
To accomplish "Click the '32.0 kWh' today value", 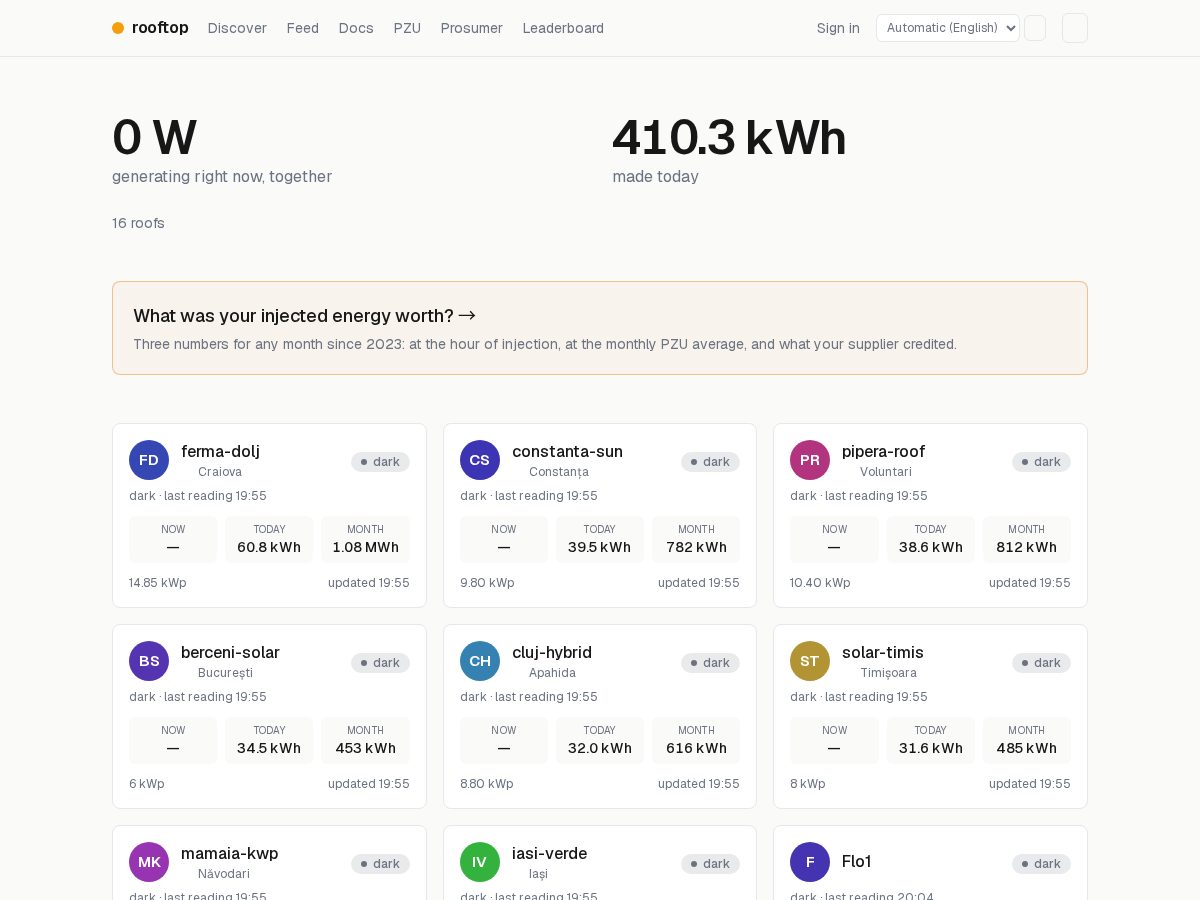I will (599, 748).
